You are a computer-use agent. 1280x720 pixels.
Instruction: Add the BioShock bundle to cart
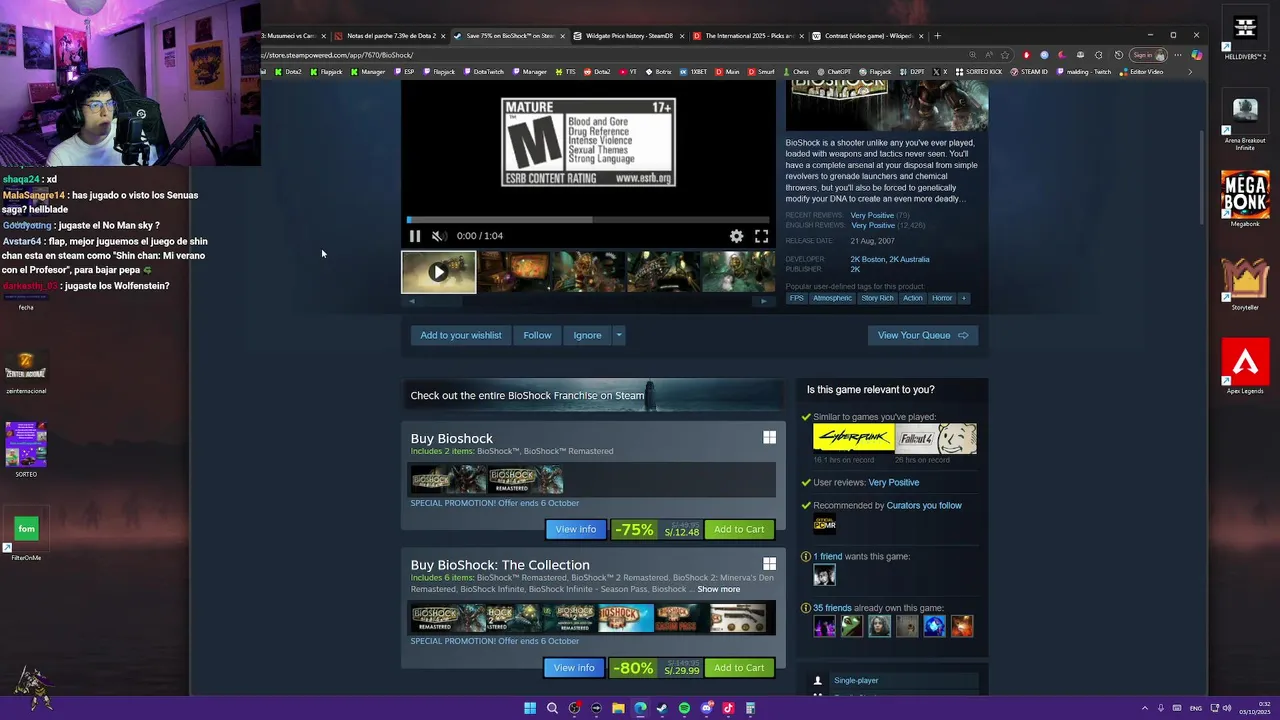coord(739,529)
